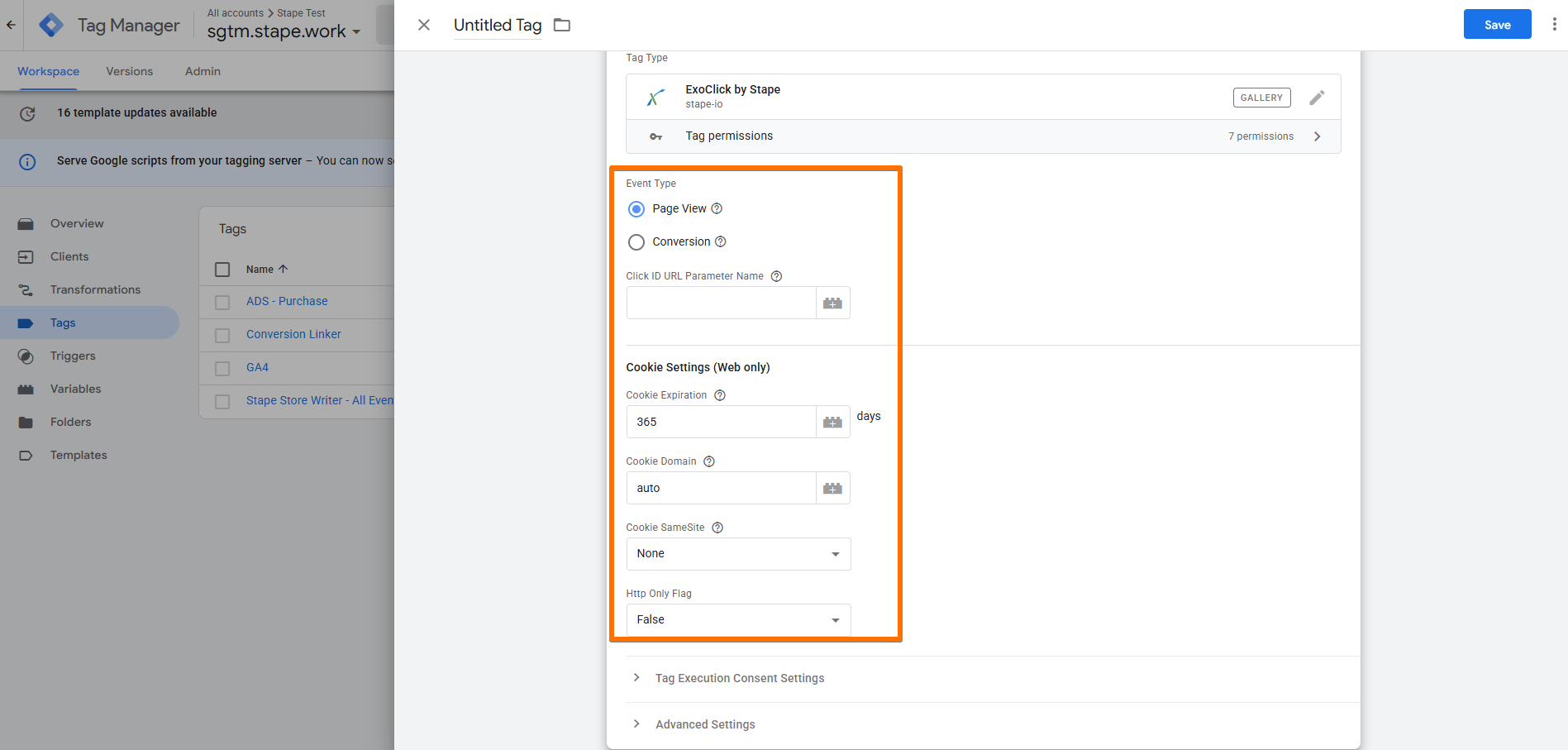Open the Triggers section label
The height and width of the screenshot is (750, 1568).
[73, 356]
